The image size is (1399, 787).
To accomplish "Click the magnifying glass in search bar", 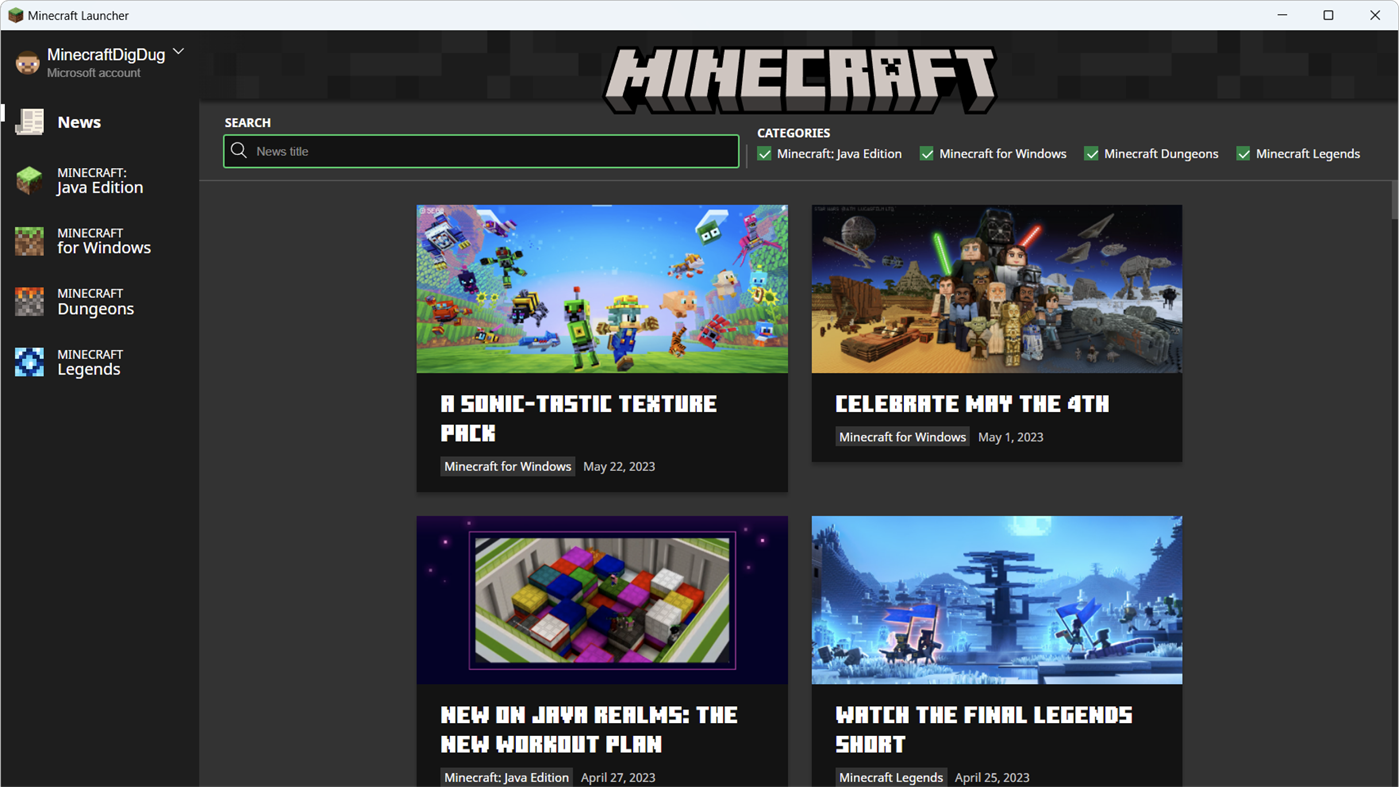I will tap(239, 150).
